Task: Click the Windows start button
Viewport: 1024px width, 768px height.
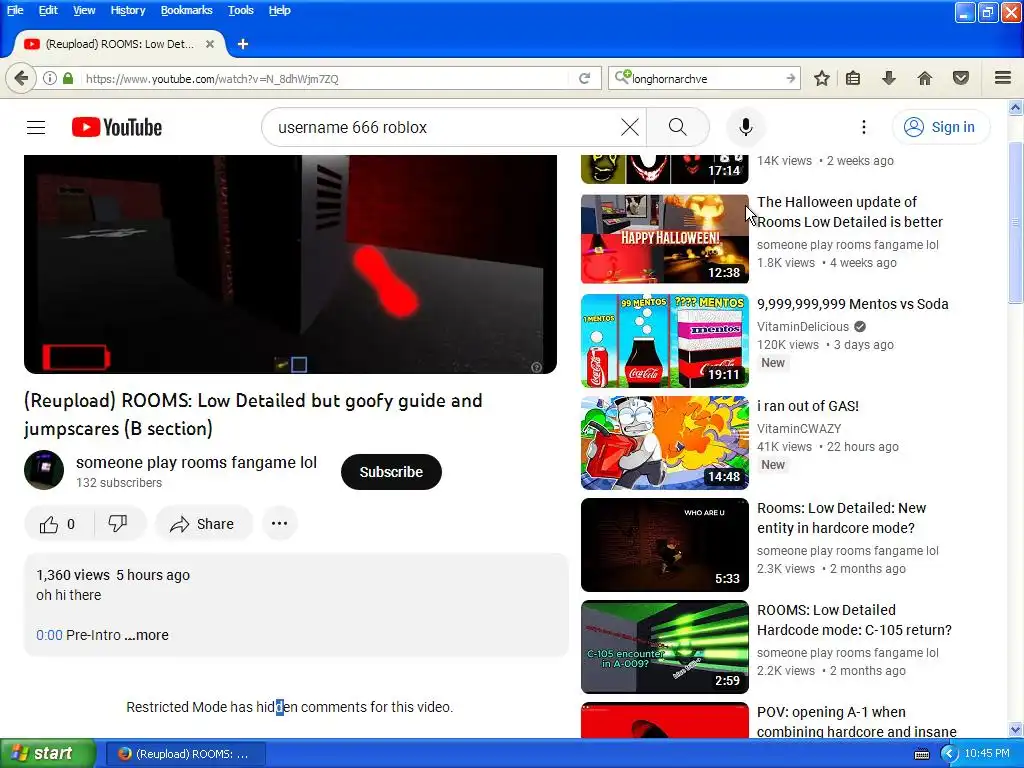Action: [47, 754]
